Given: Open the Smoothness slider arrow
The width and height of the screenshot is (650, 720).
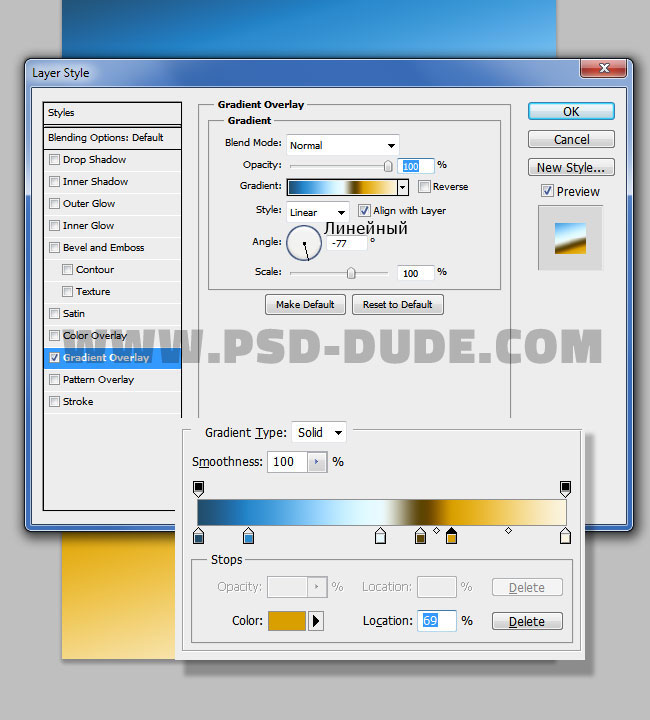Looking at the screenshot, I should [317, 462].
